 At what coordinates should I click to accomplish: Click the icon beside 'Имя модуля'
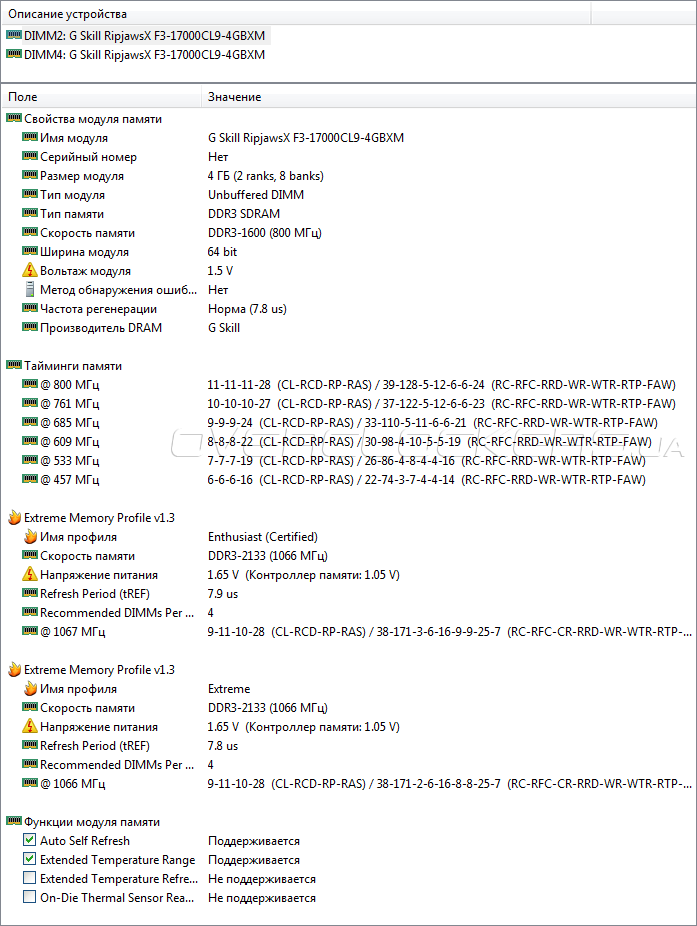[30, 137]
